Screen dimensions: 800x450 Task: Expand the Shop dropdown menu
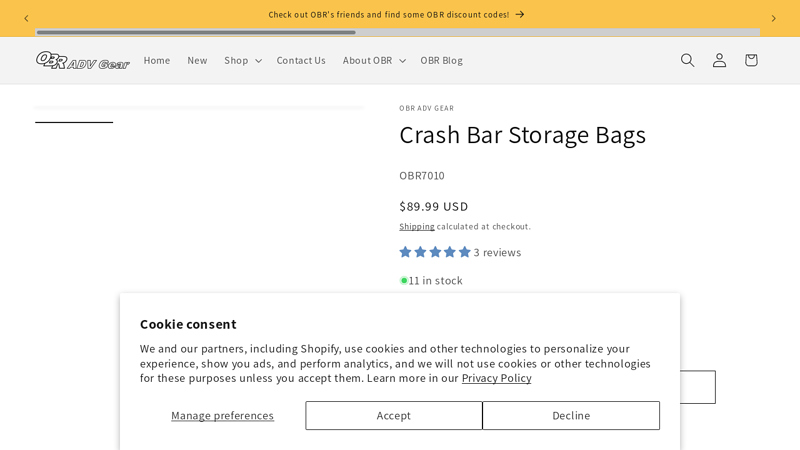pos(243,60)
